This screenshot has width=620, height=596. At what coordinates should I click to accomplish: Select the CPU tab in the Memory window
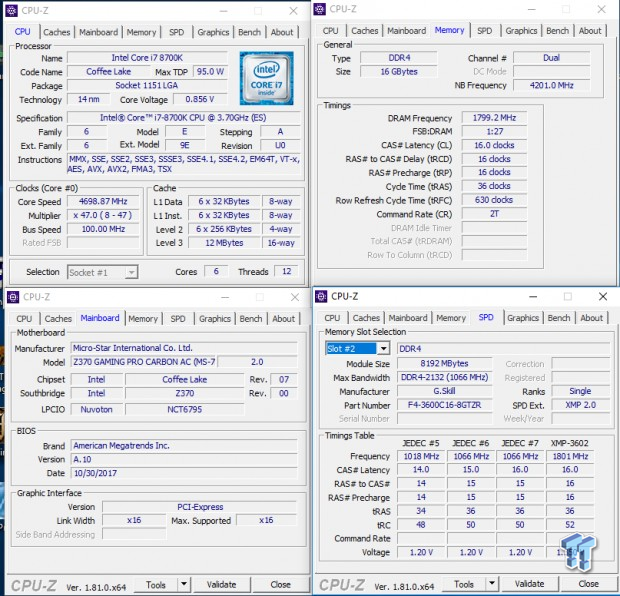click(x=331, y=31)
